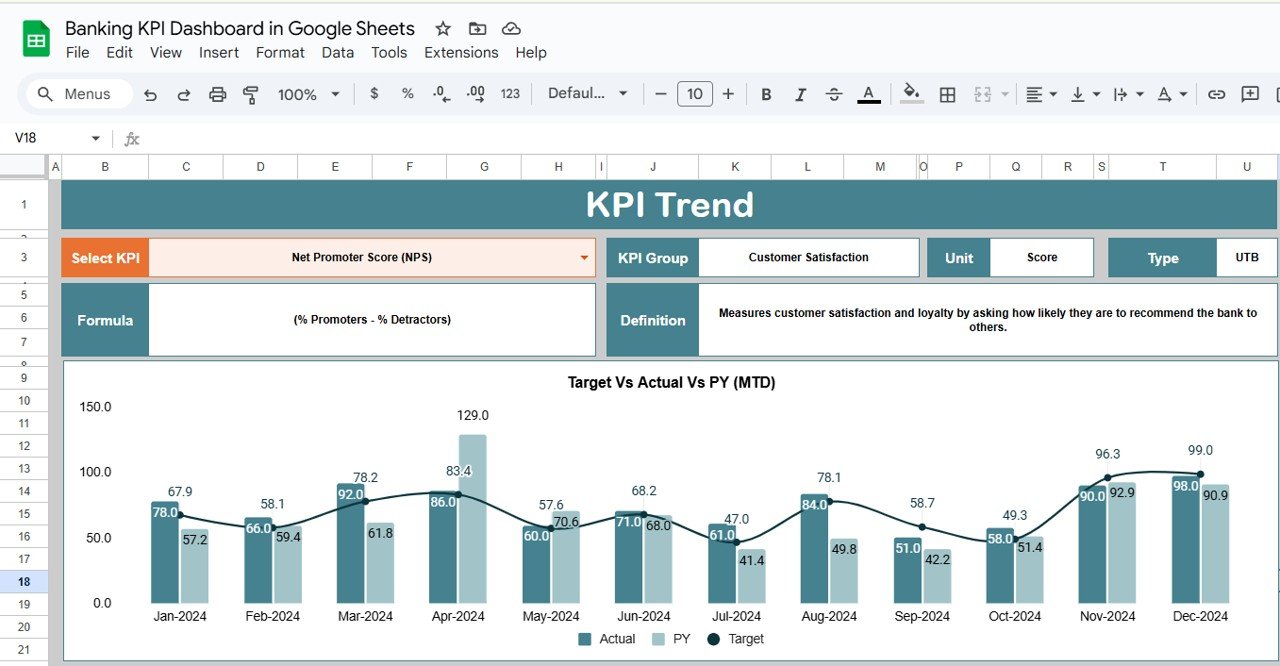Format as currency with dollar icon
Screen dimensions: 1280x666
coord(374,93)
